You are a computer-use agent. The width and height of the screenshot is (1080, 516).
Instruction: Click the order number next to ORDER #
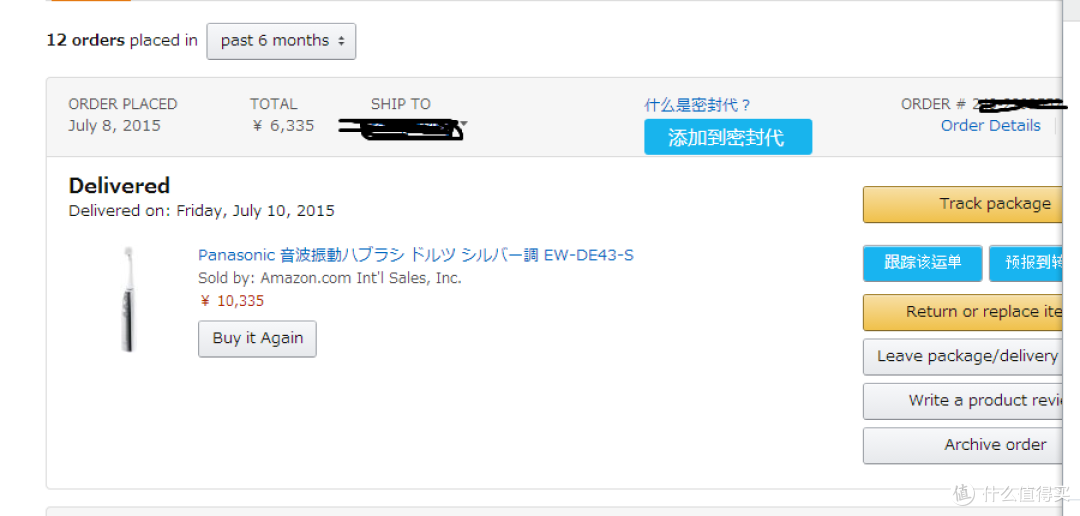click(1021, 105)
